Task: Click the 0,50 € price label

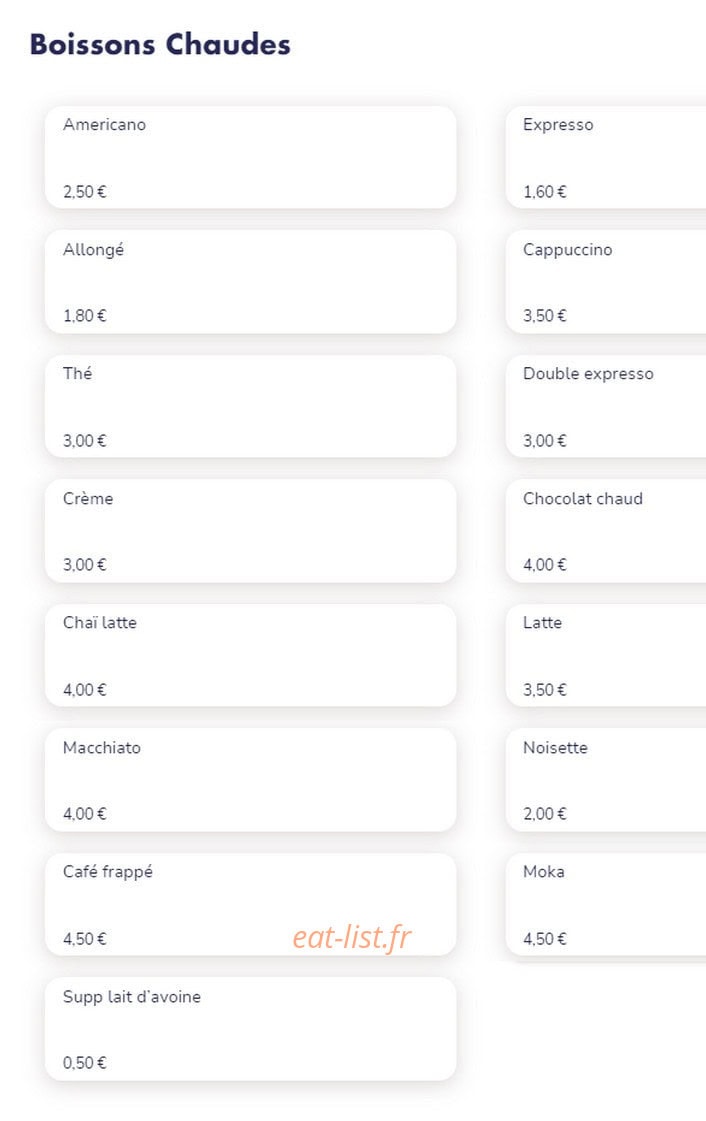Action: (x=84, y=1062)
